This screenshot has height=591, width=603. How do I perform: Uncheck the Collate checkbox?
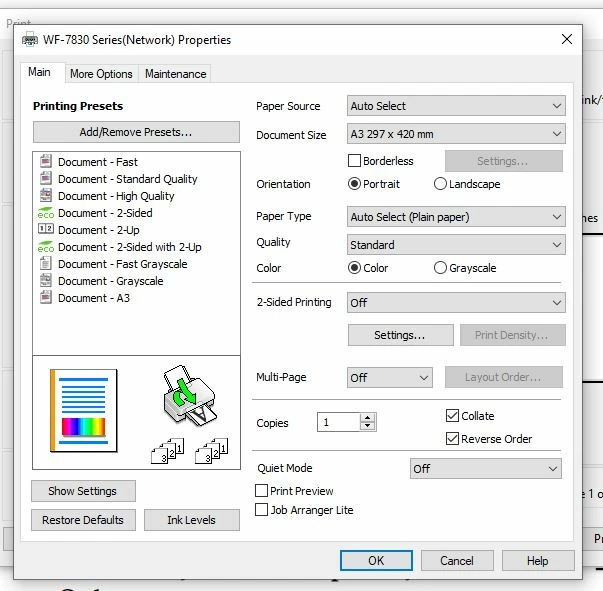pyautogui.click(x=452, y=416)
